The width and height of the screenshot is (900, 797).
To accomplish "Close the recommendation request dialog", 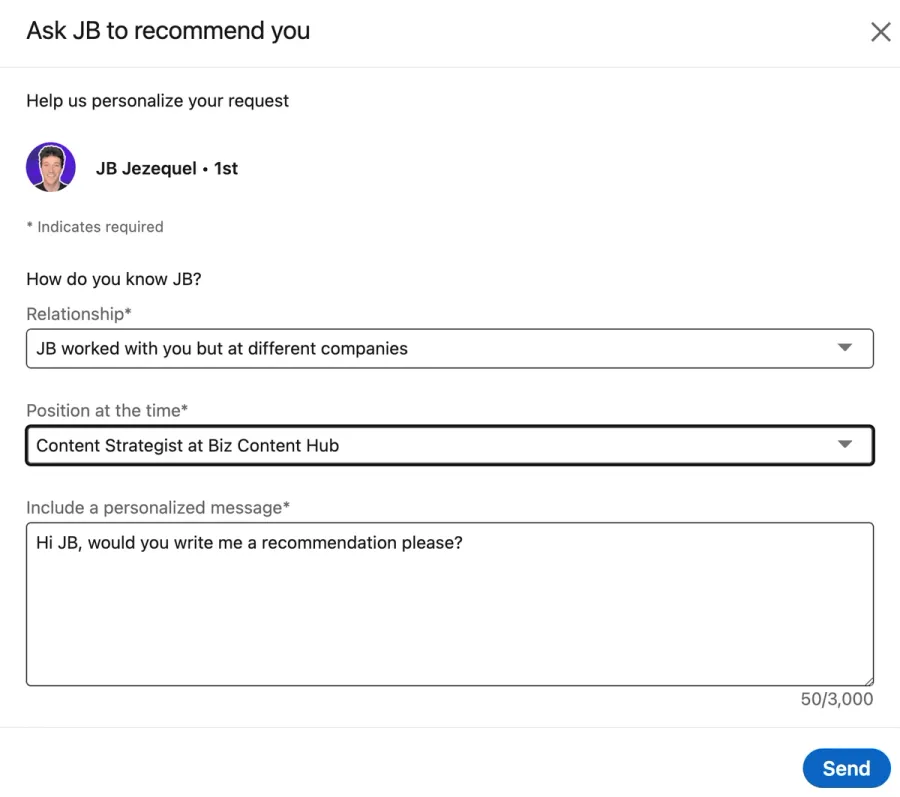I will [x=880, y=31].
